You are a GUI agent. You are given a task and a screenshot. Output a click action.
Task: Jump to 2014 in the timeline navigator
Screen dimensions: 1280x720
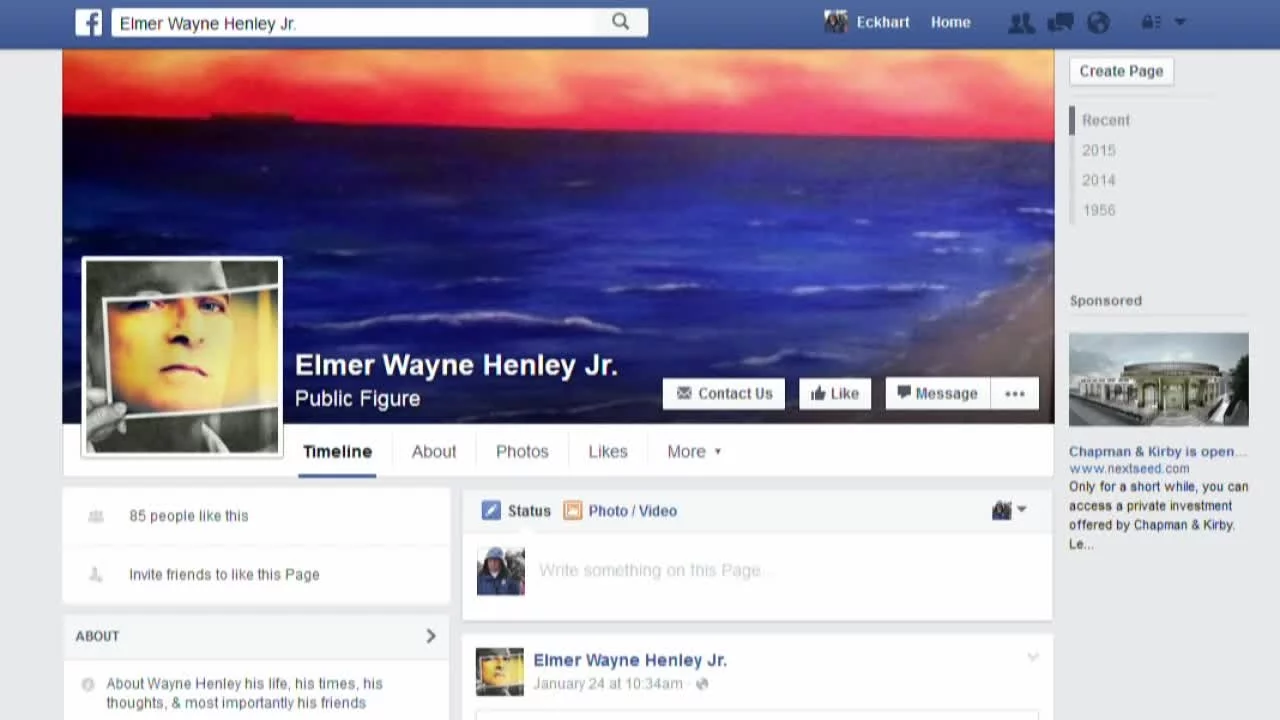point(1098,180)
